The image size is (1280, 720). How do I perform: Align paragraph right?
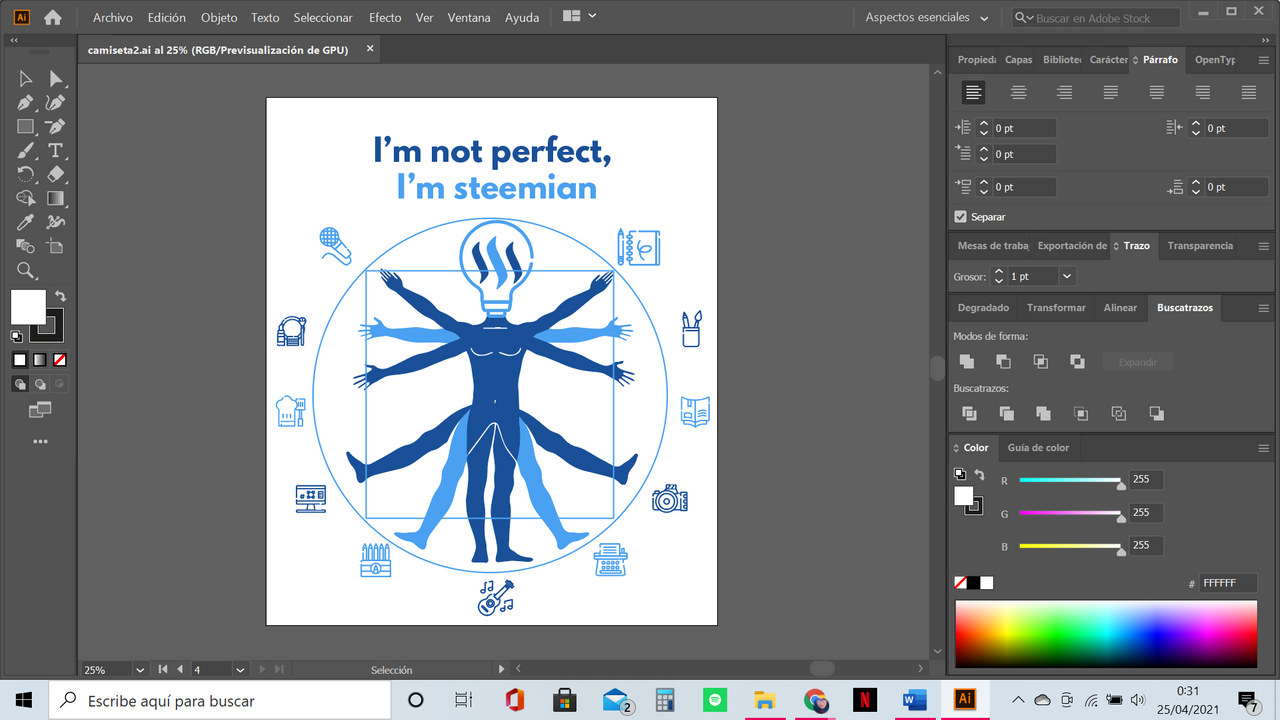coord(1065,92)
